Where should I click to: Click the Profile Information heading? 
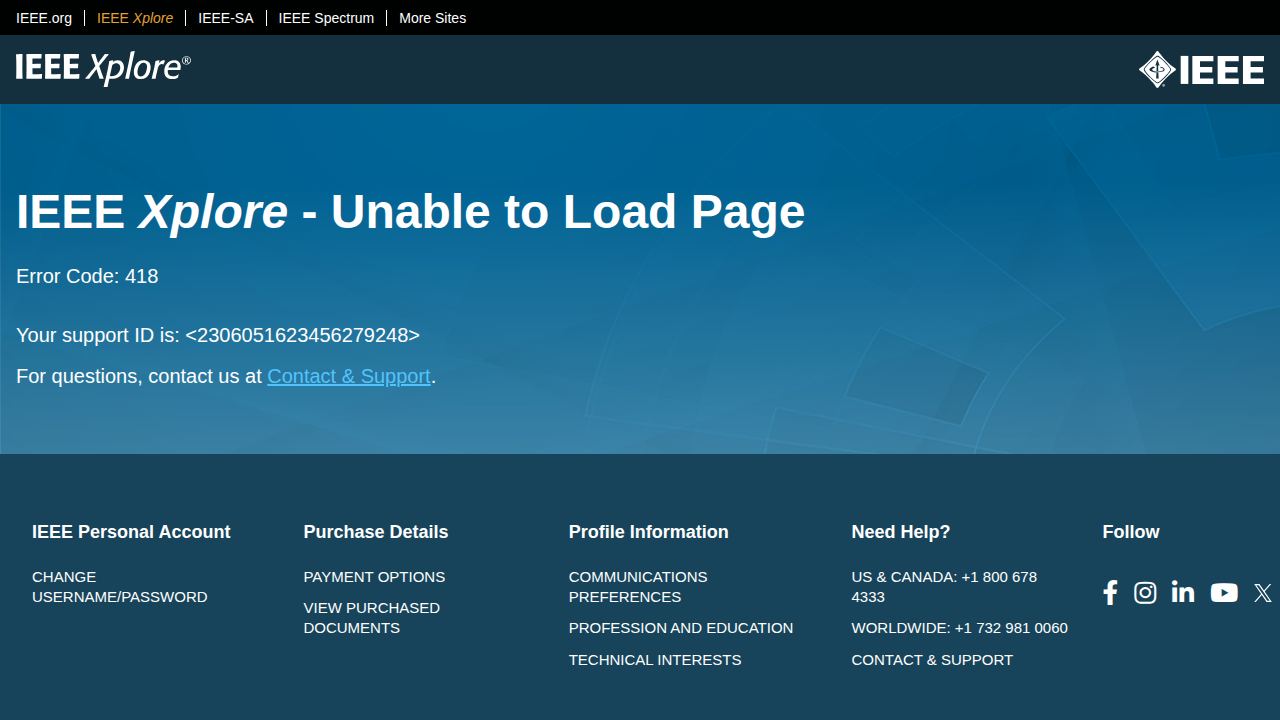point(649,532)
